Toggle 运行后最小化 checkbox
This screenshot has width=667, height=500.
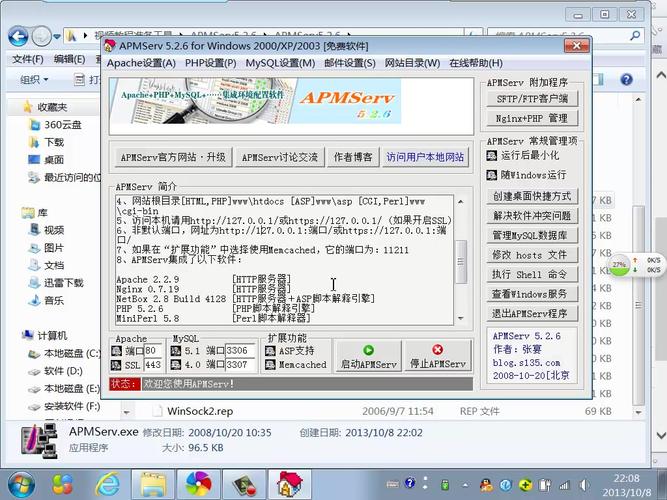(492, 155)
